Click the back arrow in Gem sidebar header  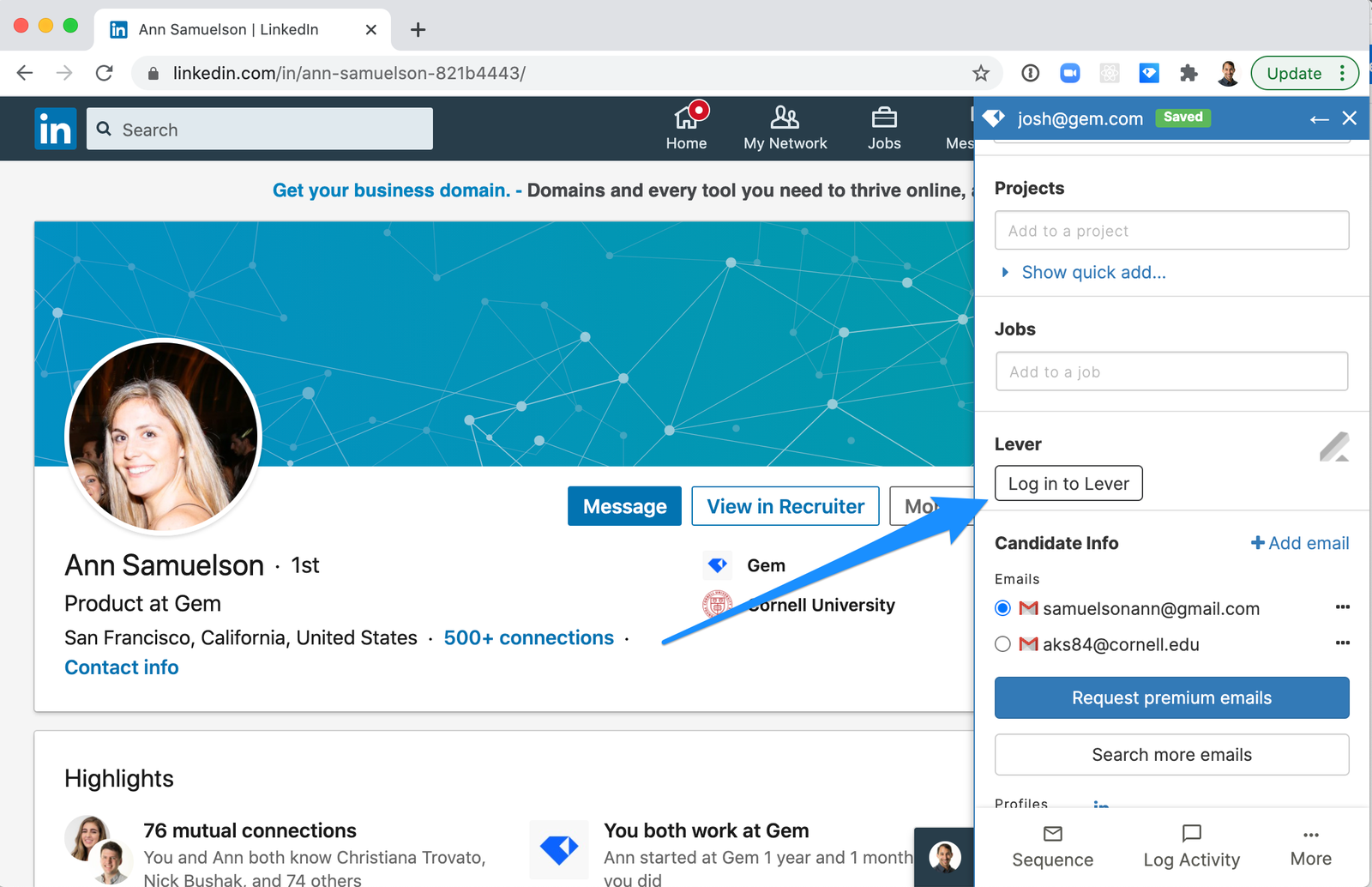click(1319, 119)
